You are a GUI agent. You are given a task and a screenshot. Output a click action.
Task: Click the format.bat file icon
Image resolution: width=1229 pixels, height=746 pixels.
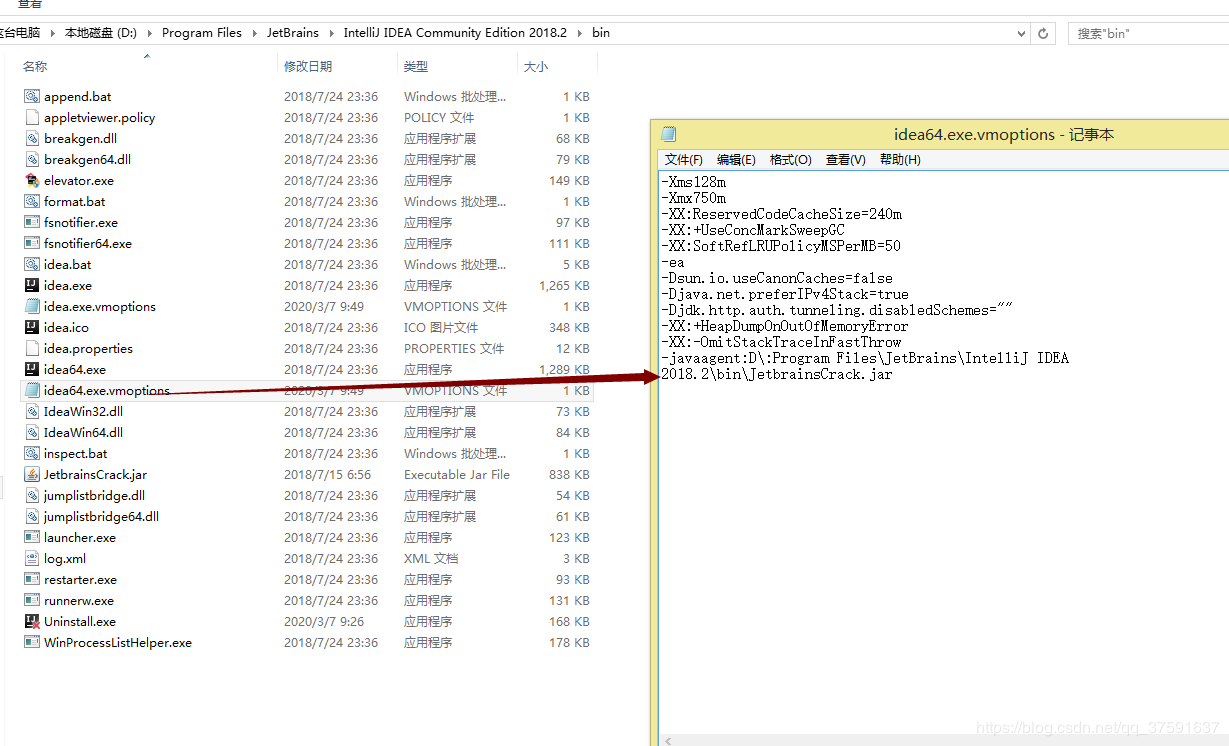(x=32, y=202)
